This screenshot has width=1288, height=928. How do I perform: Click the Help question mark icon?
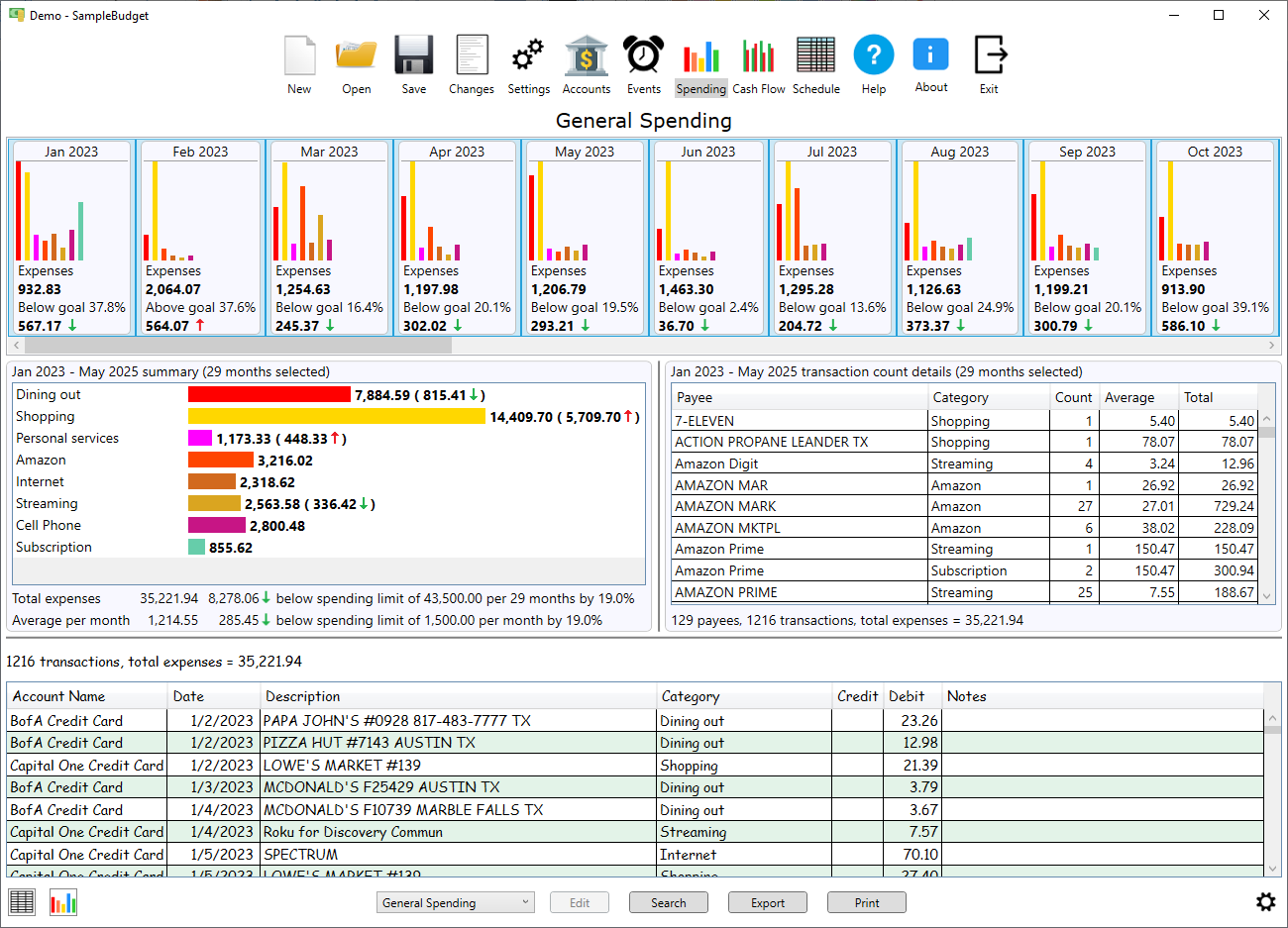(x=874, y=54)
